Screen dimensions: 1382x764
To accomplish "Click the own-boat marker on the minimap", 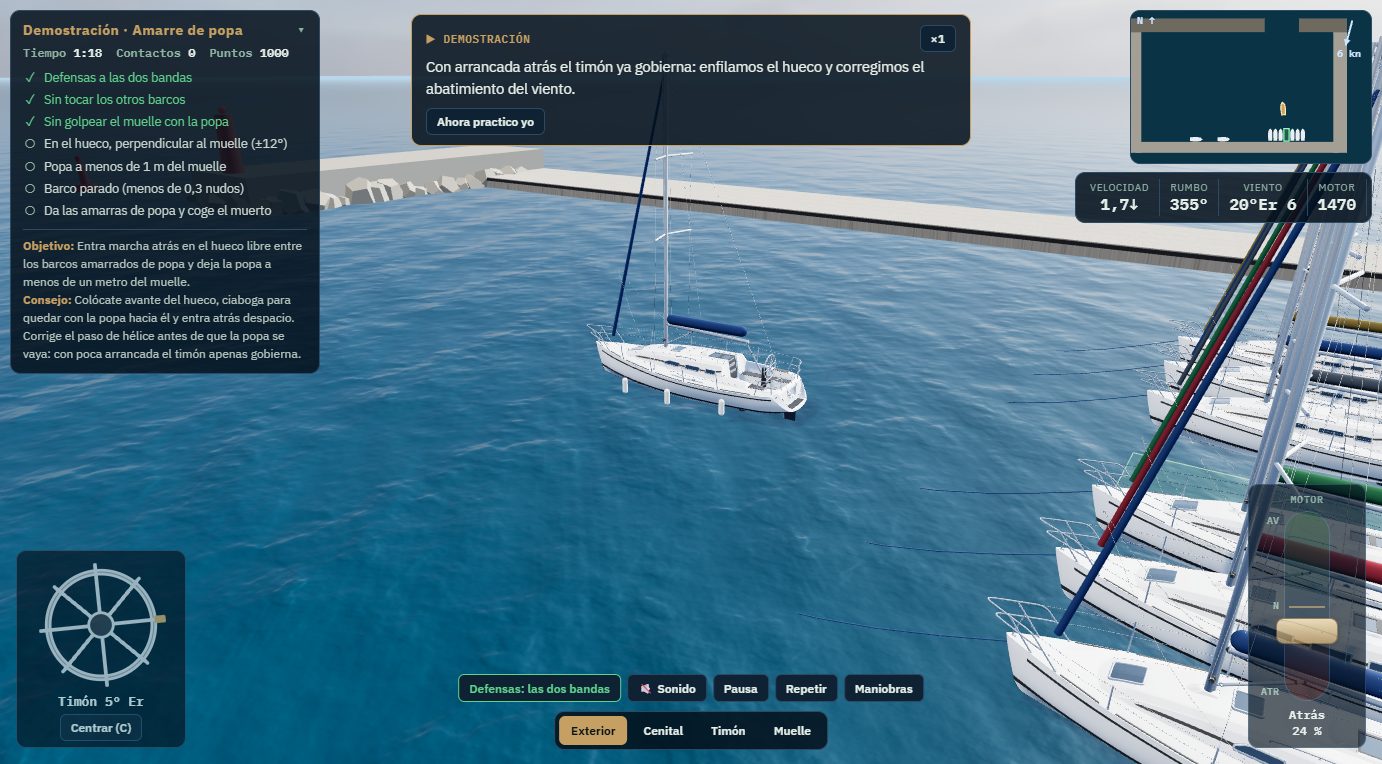I will [1283, 107].
